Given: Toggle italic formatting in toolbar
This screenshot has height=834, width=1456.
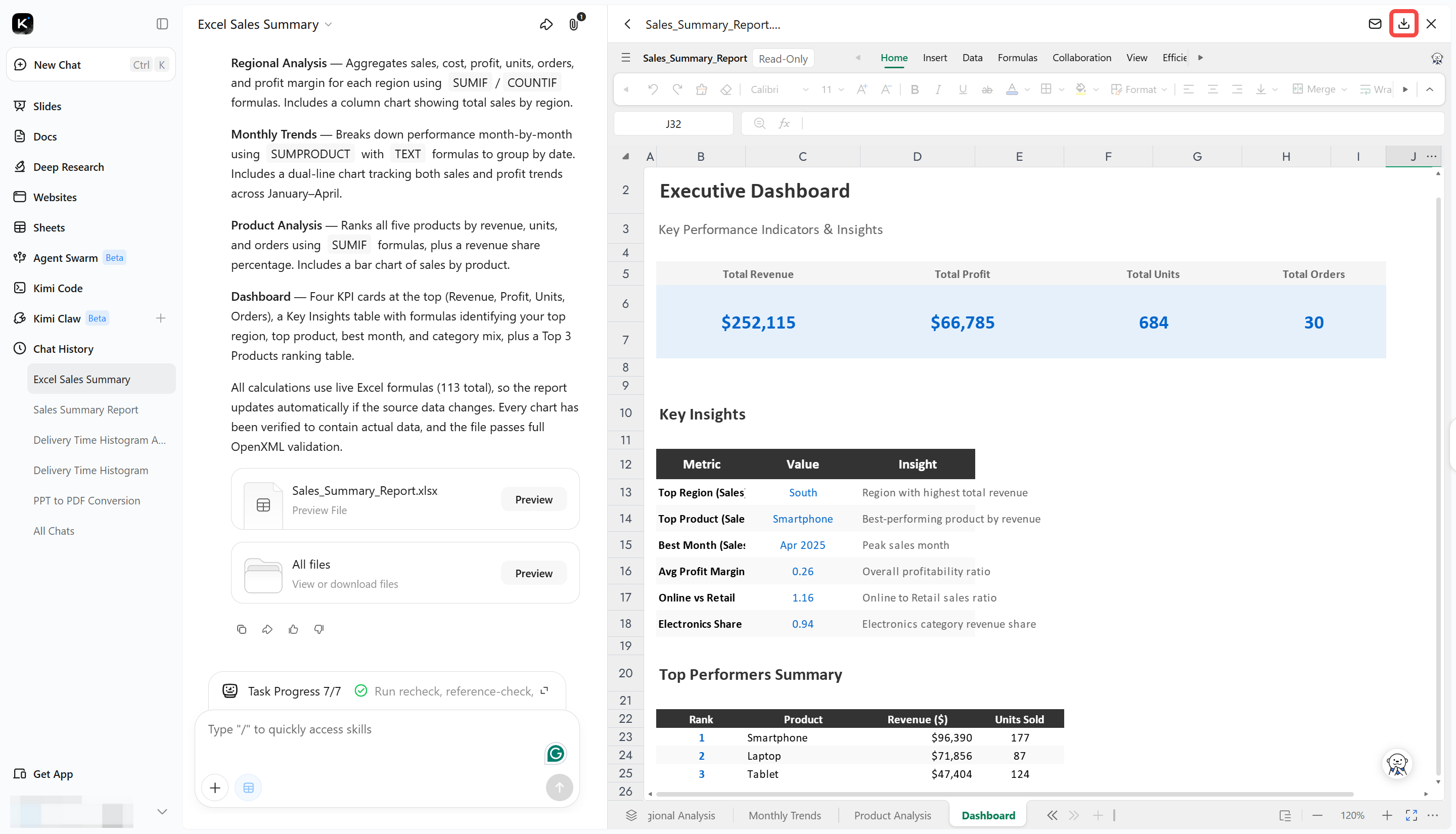Looking at the screenshot, I should (x=938, y=89).
